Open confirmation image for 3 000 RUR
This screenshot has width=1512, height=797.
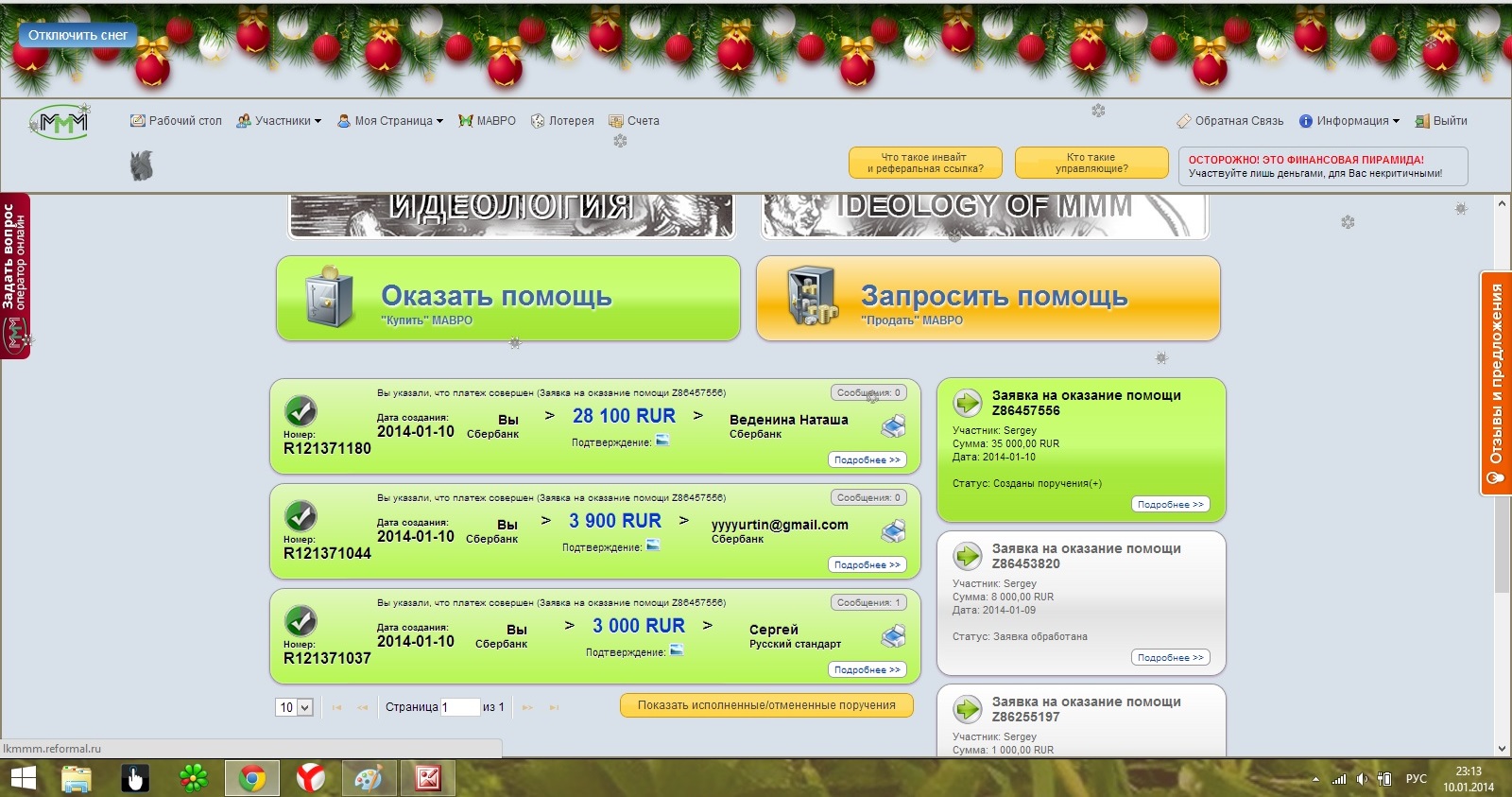677,650
